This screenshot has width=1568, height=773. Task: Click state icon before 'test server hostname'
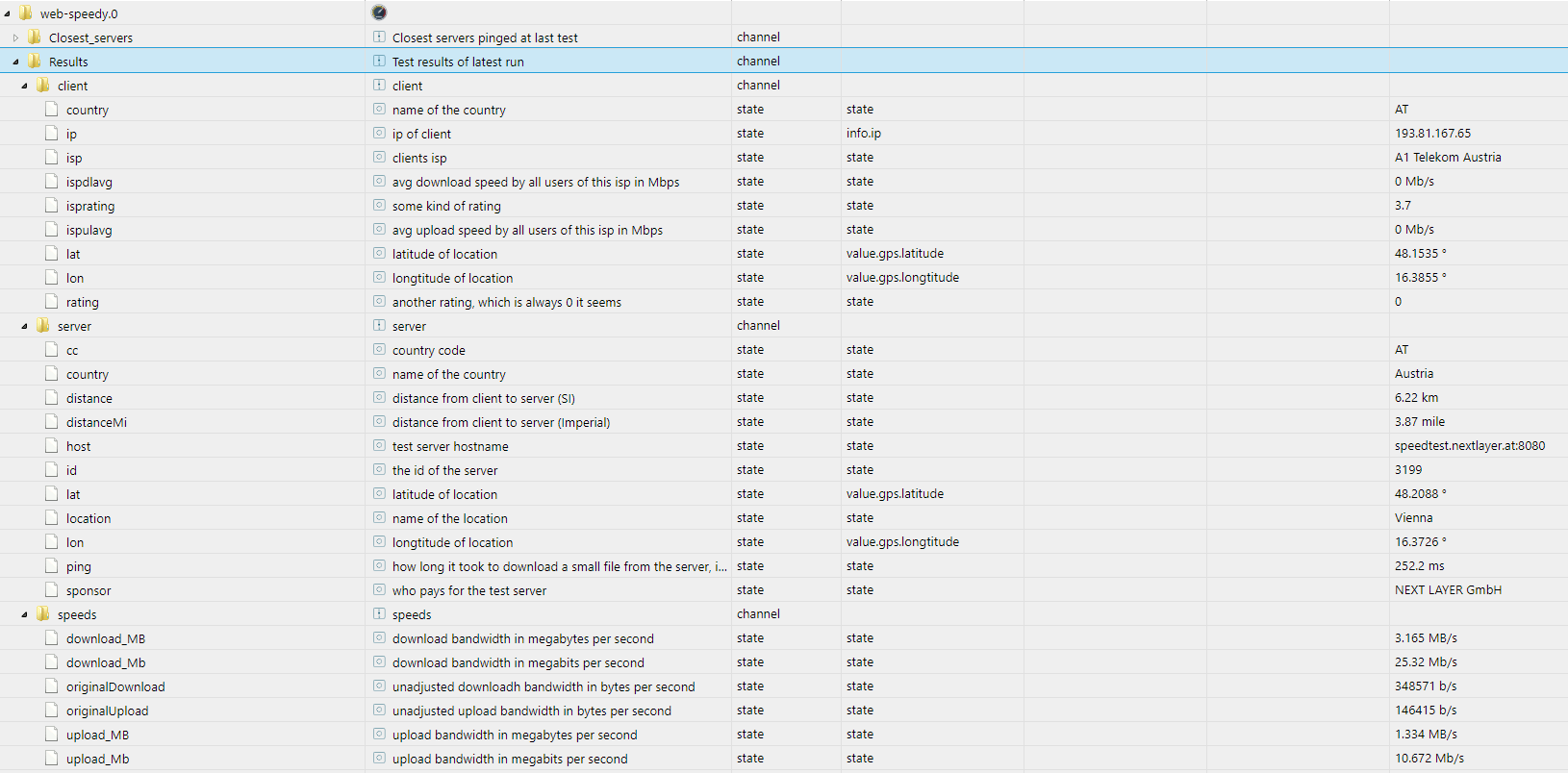[379, 445]
